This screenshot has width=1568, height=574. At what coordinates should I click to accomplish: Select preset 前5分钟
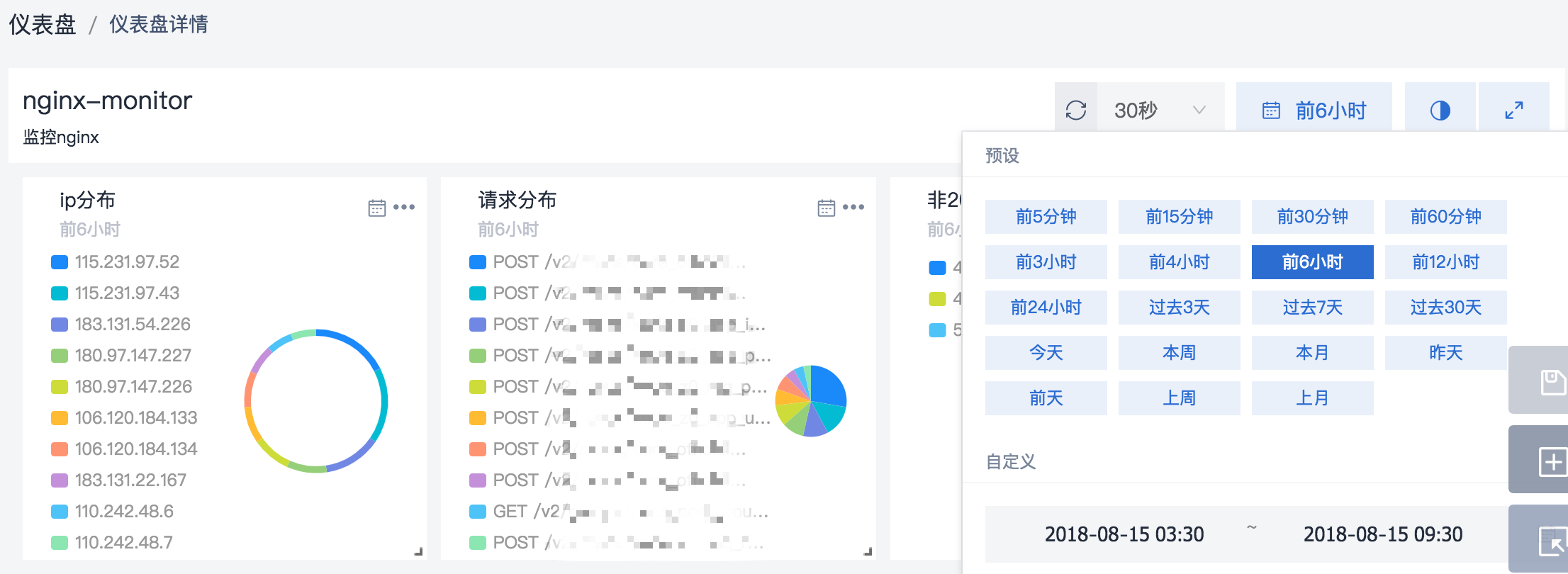tap(1046, 216)
